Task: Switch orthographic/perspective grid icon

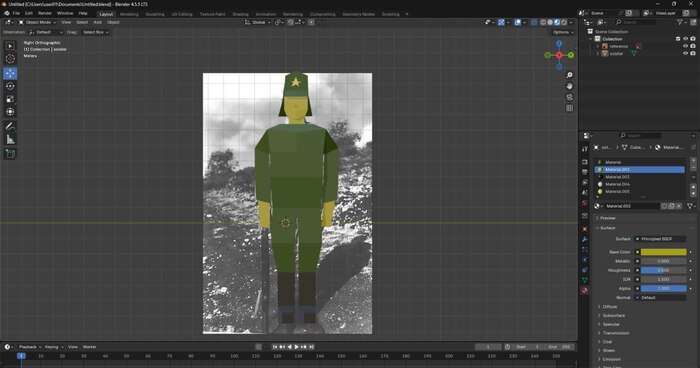Action: coord(569,108)
